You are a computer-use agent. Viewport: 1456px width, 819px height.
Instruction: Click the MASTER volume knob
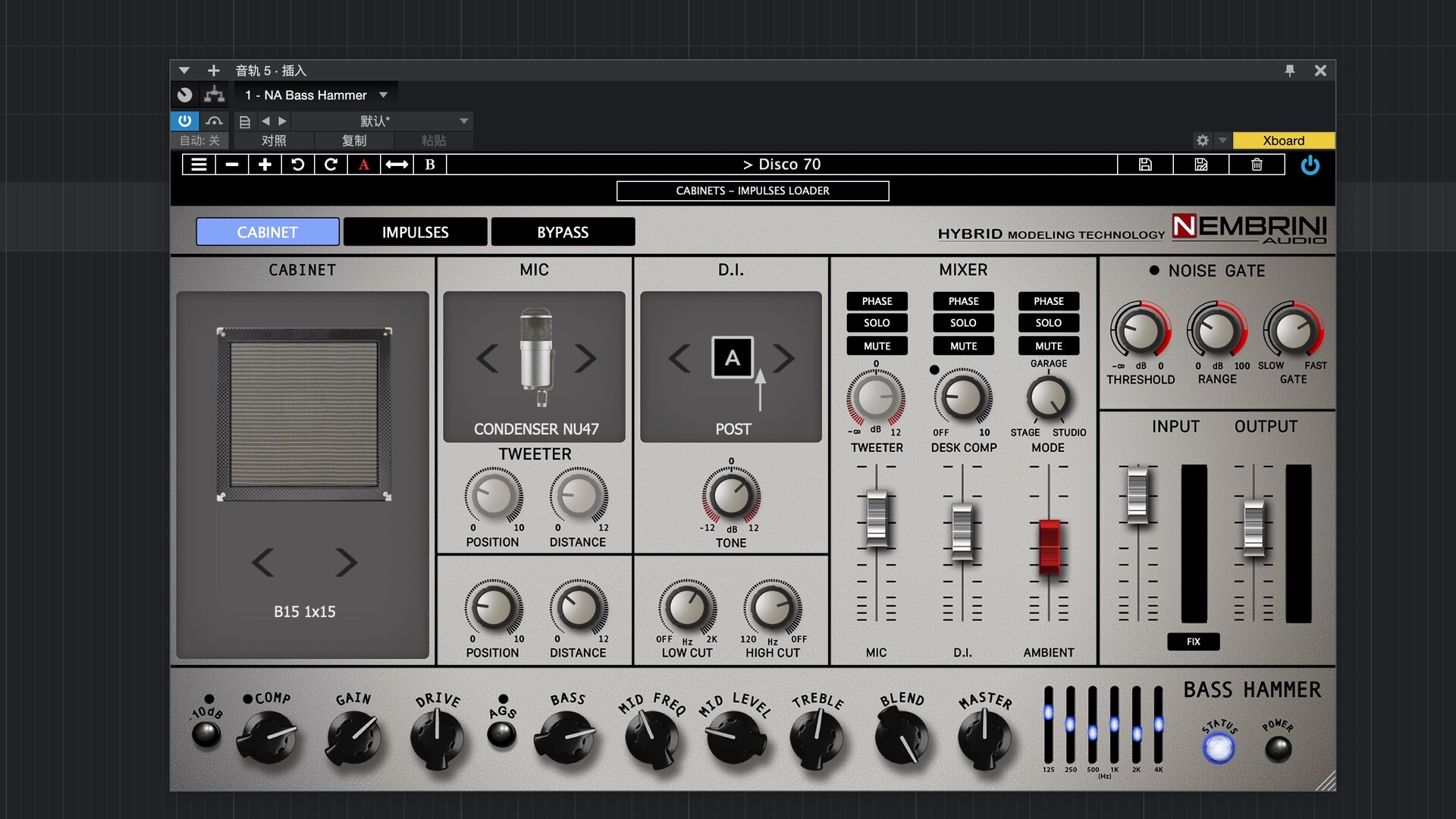(x=984, y=738)
